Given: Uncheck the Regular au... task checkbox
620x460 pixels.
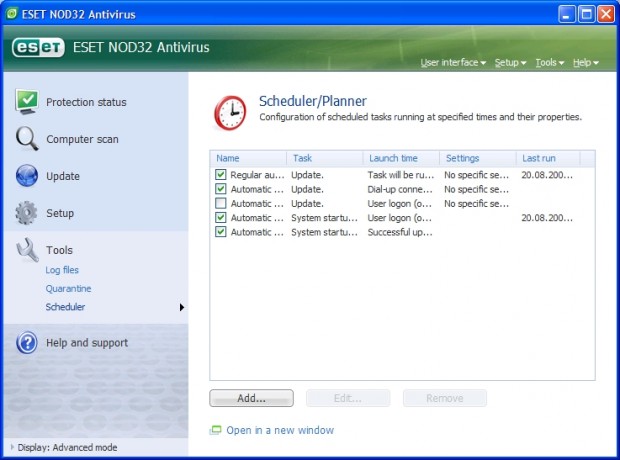Looking at the screenshot, I should pos(221,174).
